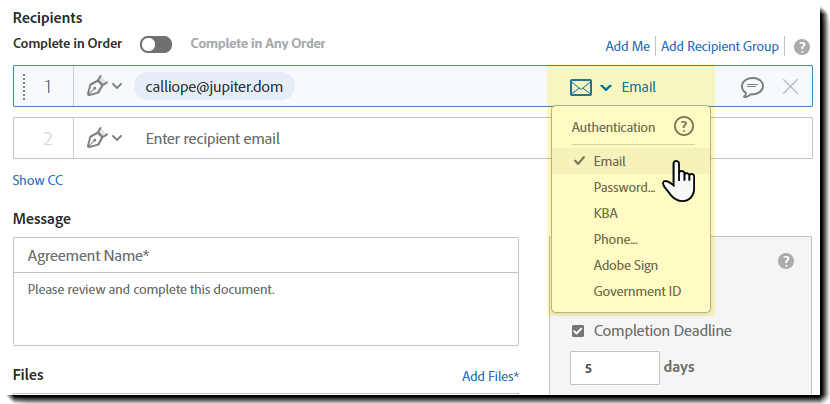Remove recipient 1 with the X icon

[790, 87]
